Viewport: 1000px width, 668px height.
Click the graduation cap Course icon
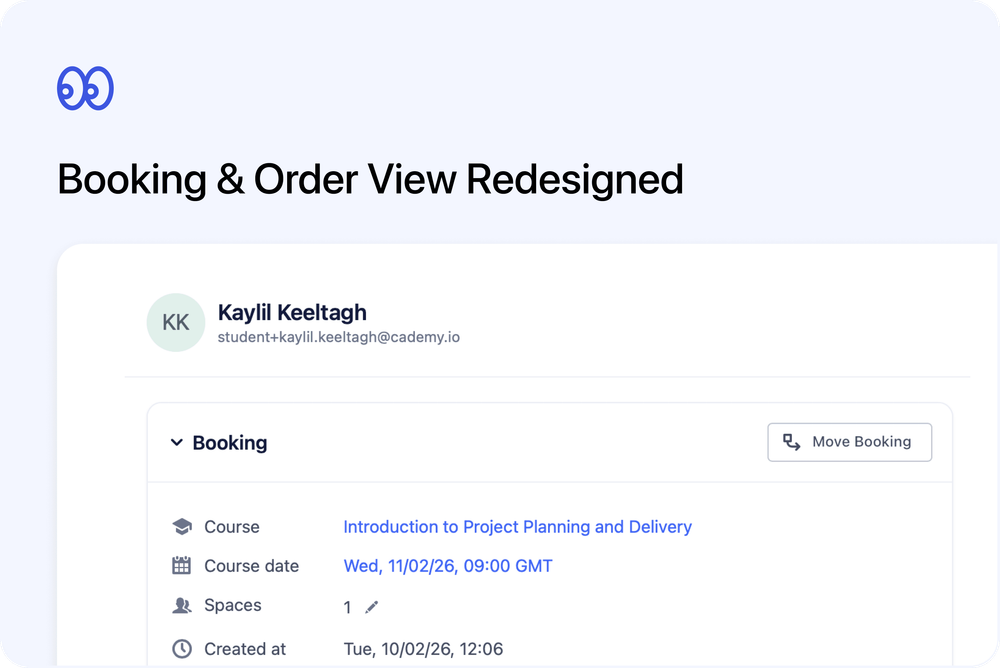181,526
